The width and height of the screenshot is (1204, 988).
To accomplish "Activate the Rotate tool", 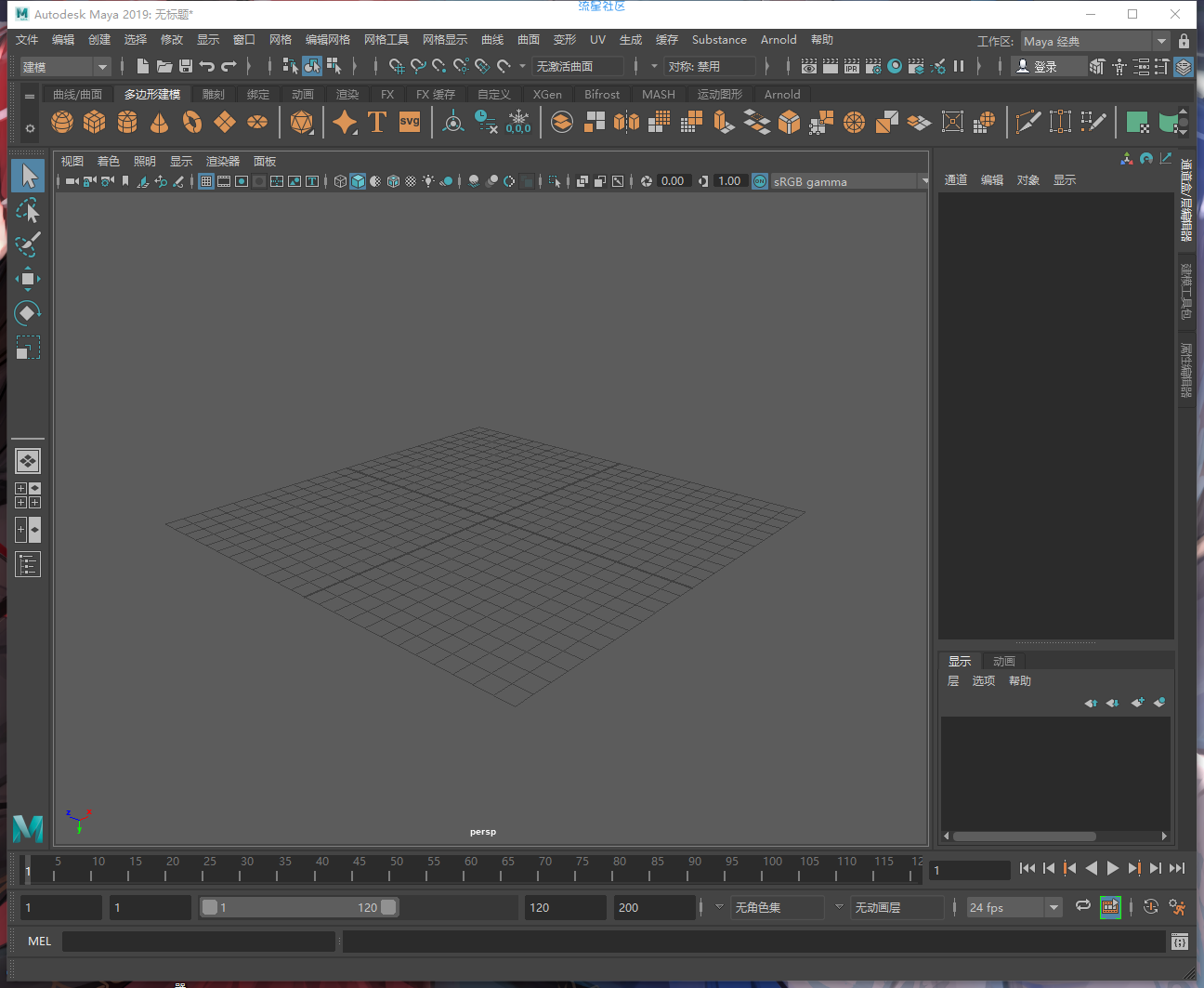I will (28, 313).
